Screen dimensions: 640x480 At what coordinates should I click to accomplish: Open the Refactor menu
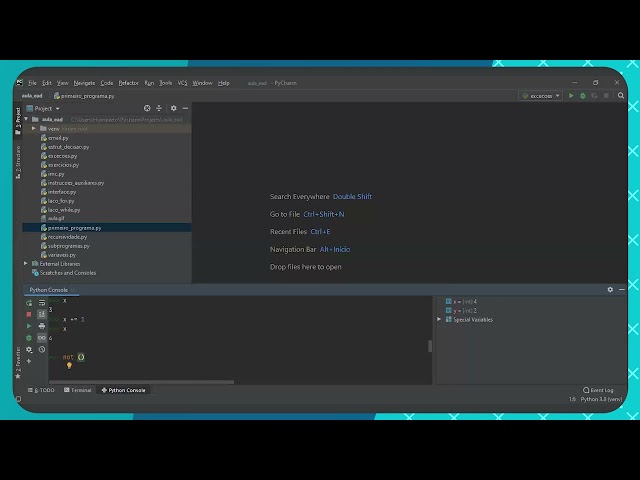click(128, 83)
